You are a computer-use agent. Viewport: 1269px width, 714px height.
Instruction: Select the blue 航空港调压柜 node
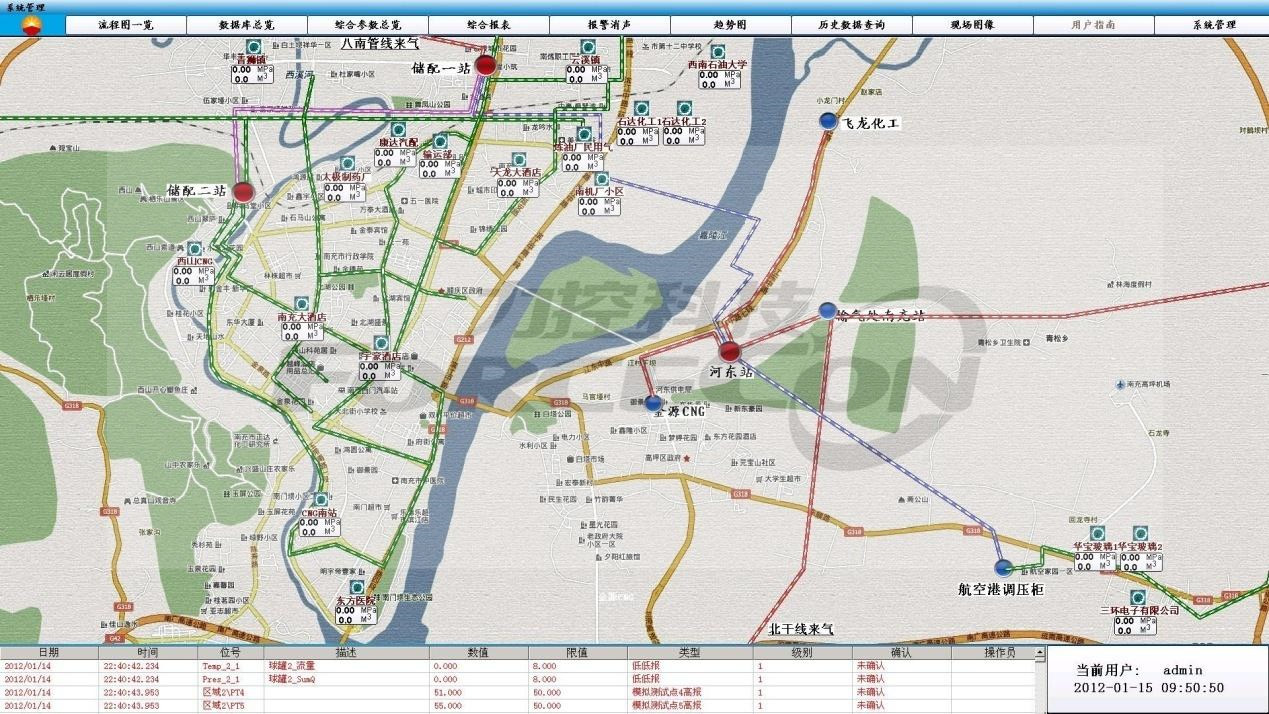(x=1003, y=568)
